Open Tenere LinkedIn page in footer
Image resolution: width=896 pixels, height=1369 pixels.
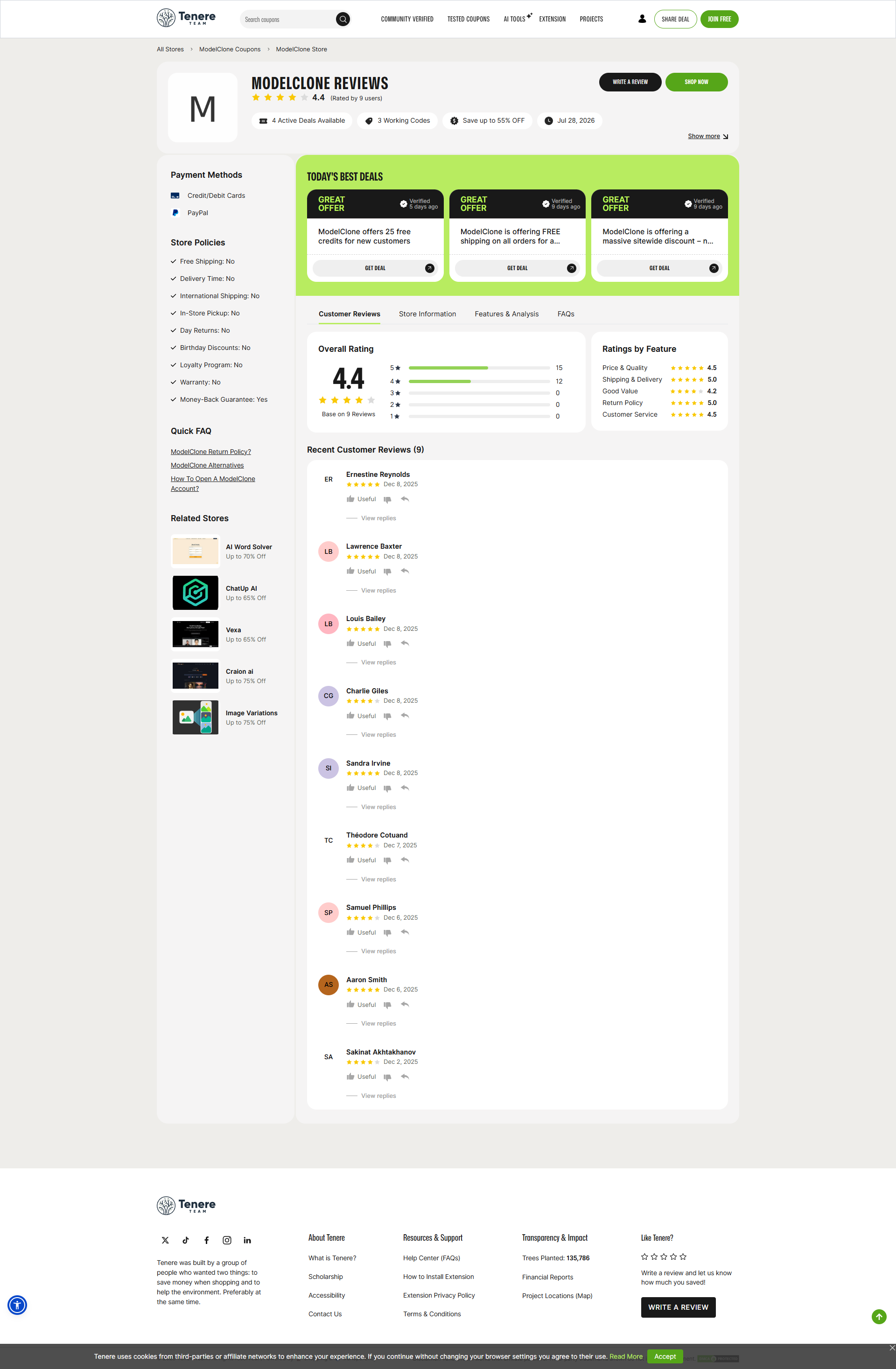[x=247, y=1240]
